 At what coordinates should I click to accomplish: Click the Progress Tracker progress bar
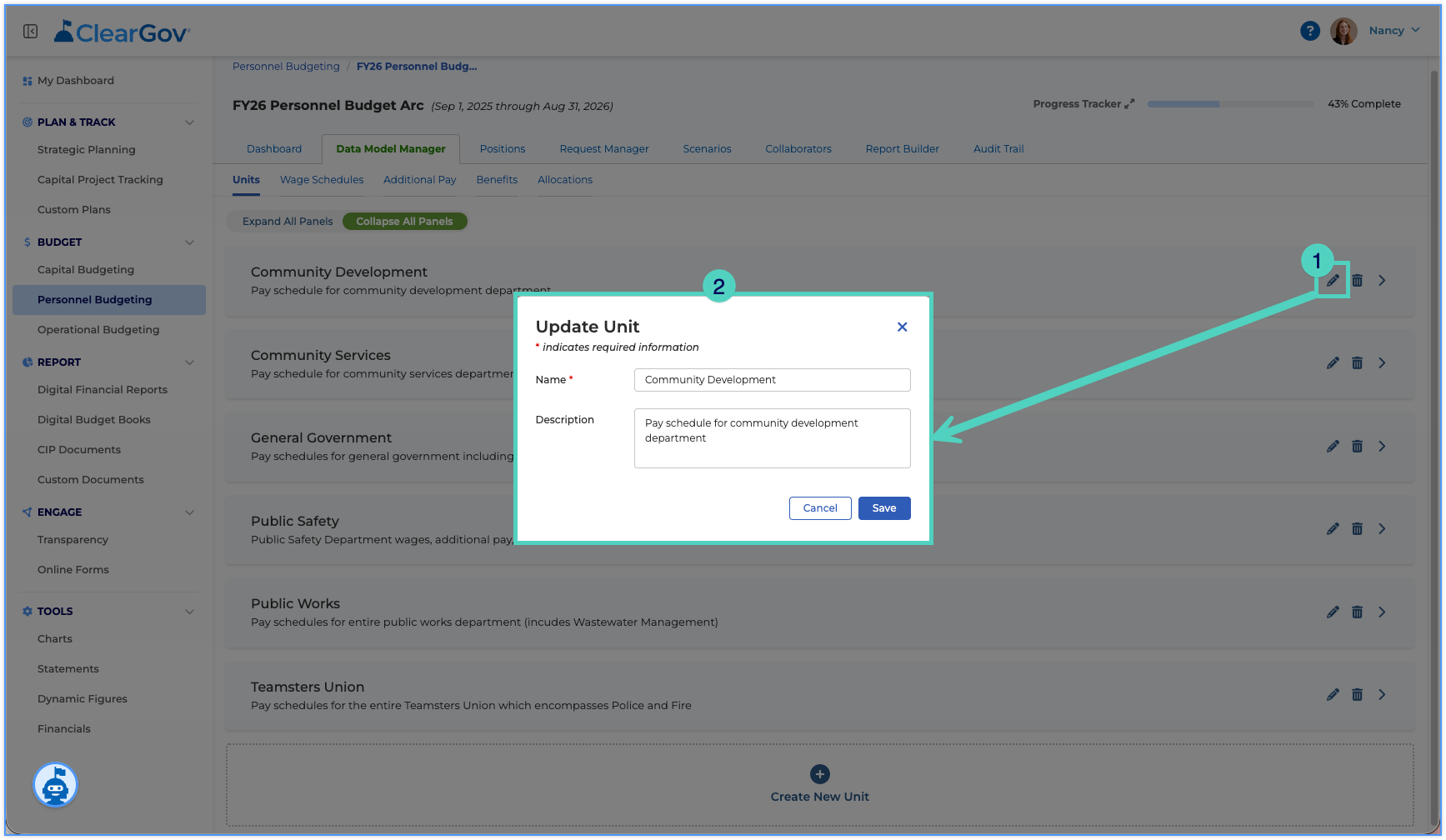(x=1230, y=104)
